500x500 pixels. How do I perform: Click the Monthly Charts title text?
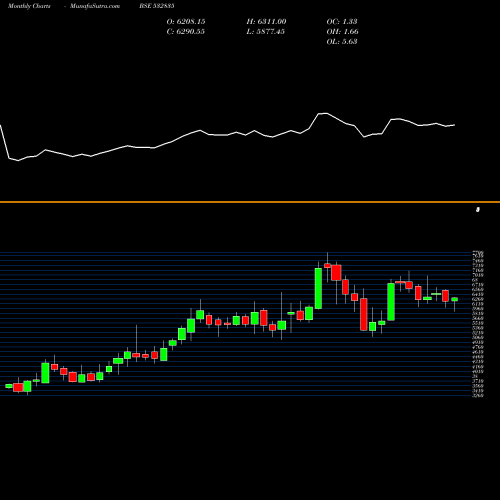[x=29, y=6]
